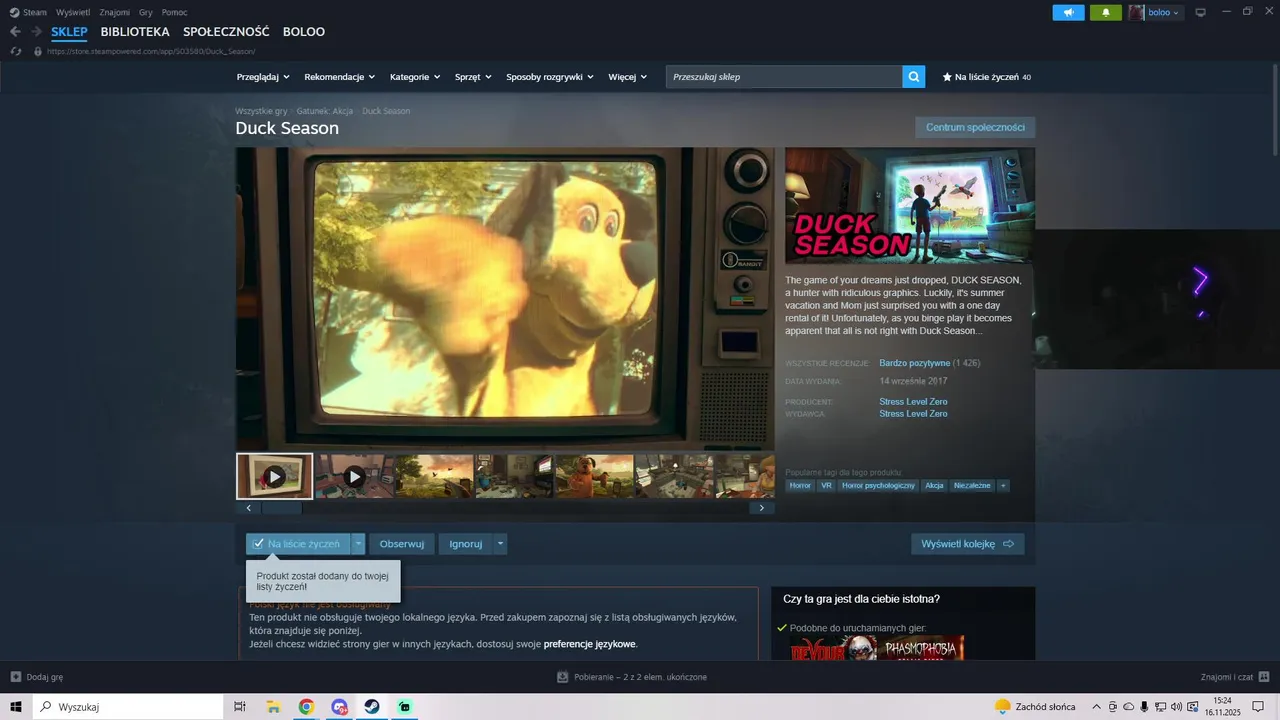Viewport: 1280px width, 720px height.
Task: Click the Steam taskbar icon
Action: point(371,707)
